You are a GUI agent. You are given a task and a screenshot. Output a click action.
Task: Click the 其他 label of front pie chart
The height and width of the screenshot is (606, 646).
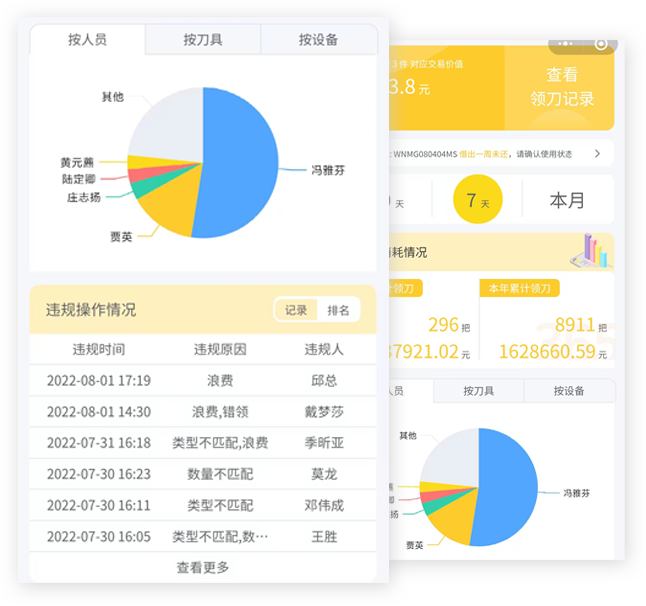point(112,97)
